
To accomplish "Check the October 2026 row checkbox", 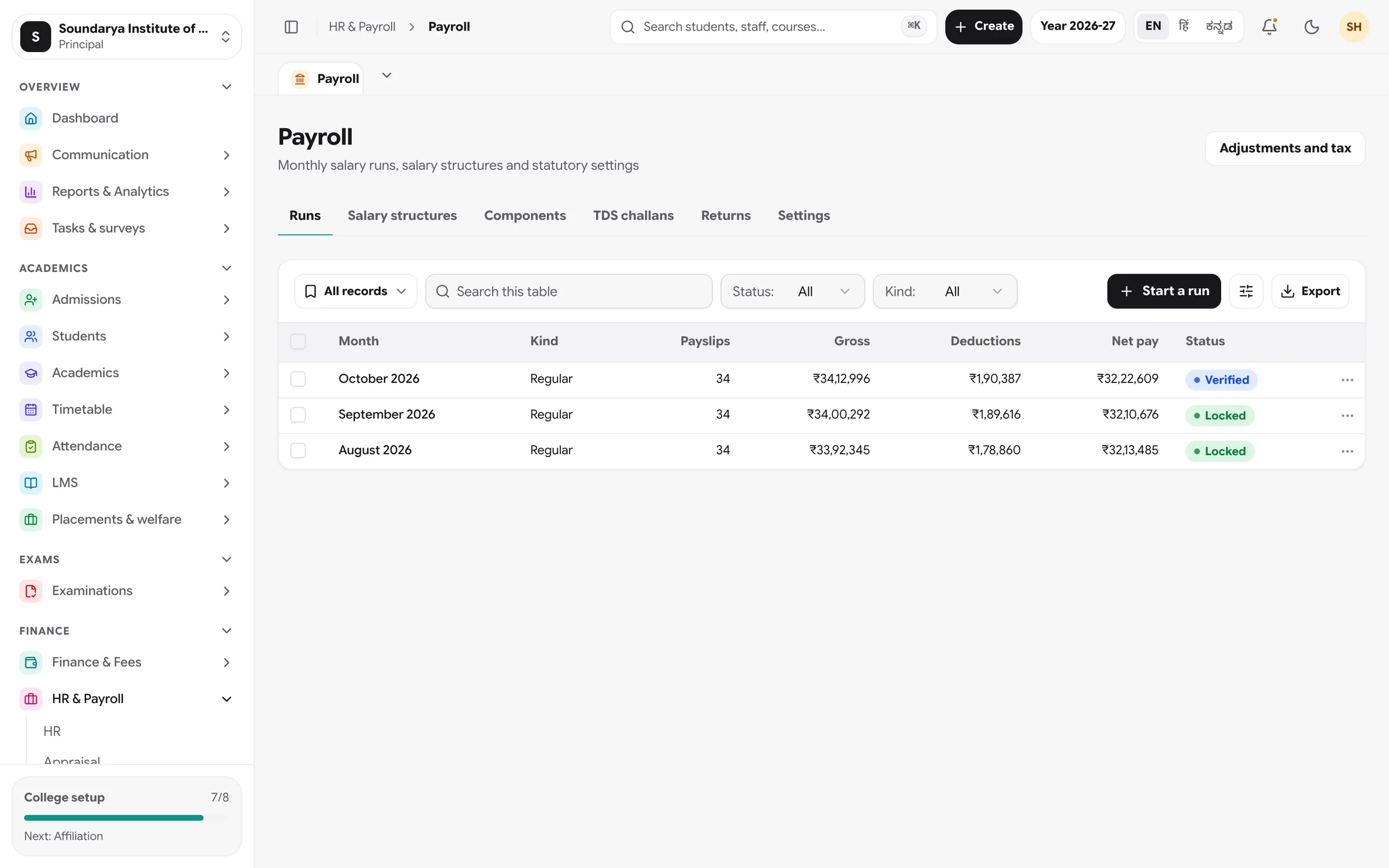I will click(x=298, y=379).
